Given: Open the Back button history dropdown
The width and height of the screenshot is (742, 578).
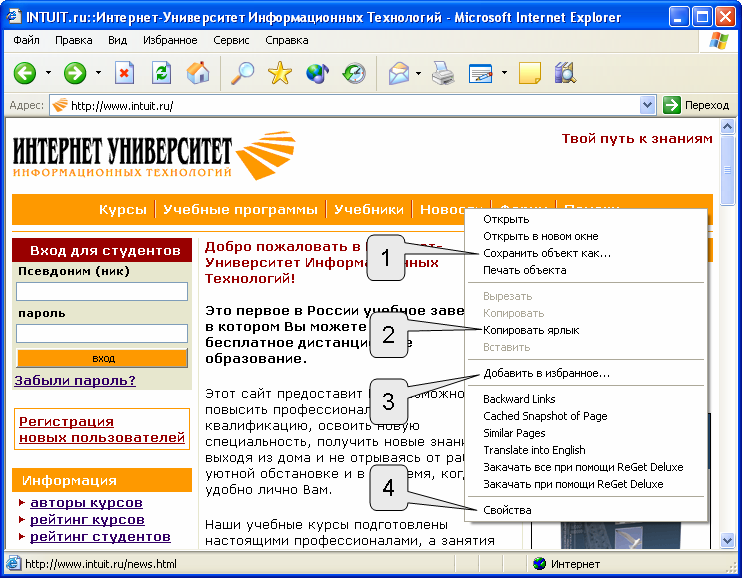Looking at the screenshot, I should 48,73.
